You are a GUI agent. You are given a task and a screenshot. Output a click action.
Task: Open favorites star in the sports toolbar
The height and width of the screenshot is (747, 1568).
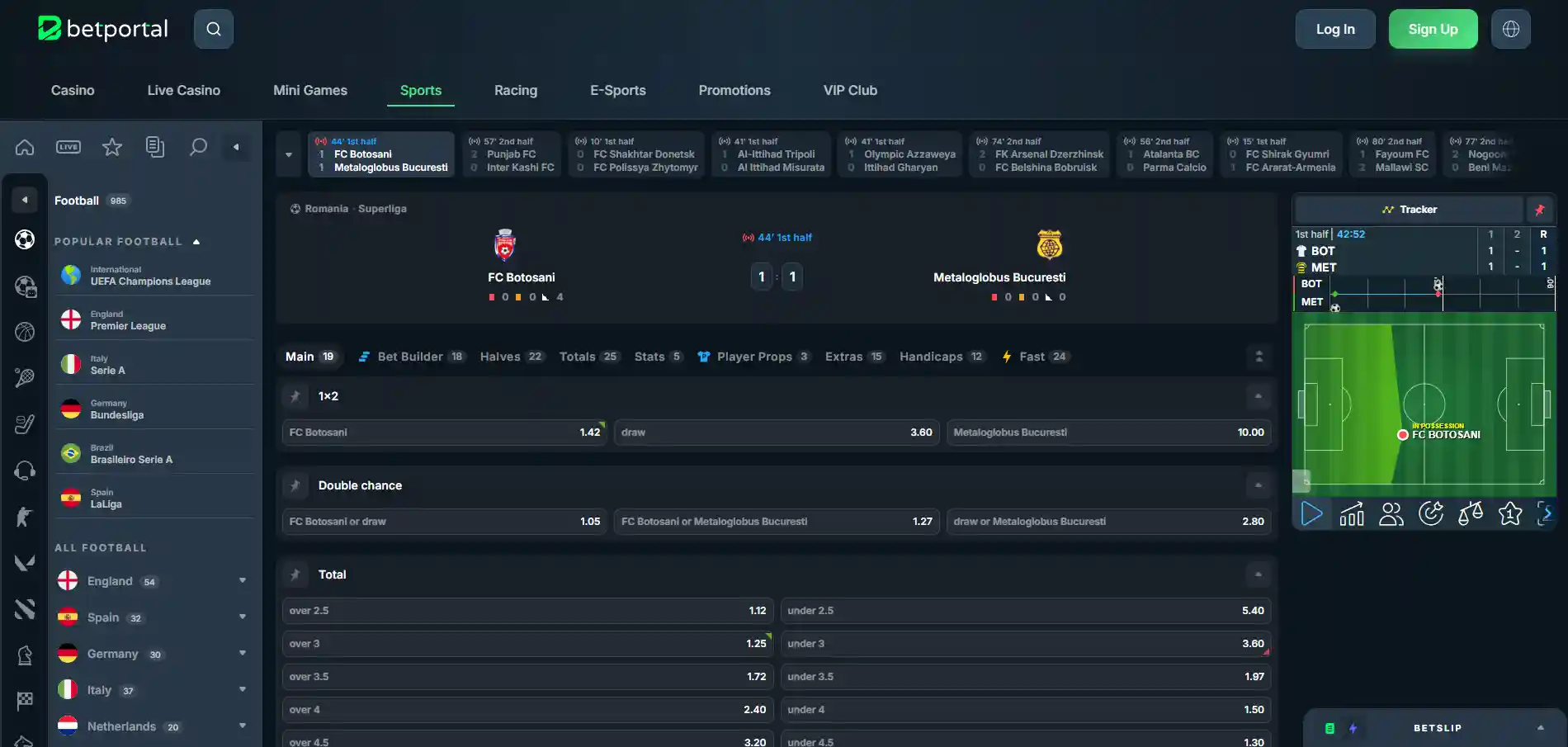point(112,147)
